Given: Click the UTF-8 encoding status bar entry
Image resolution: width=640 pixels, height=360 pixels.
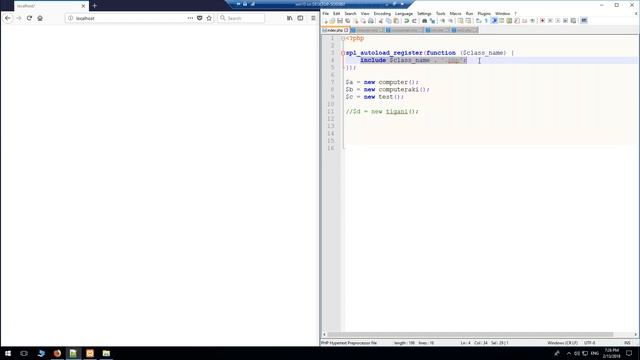Looking at the screenshot, I should pyautogui.click(x=589, y=343).
